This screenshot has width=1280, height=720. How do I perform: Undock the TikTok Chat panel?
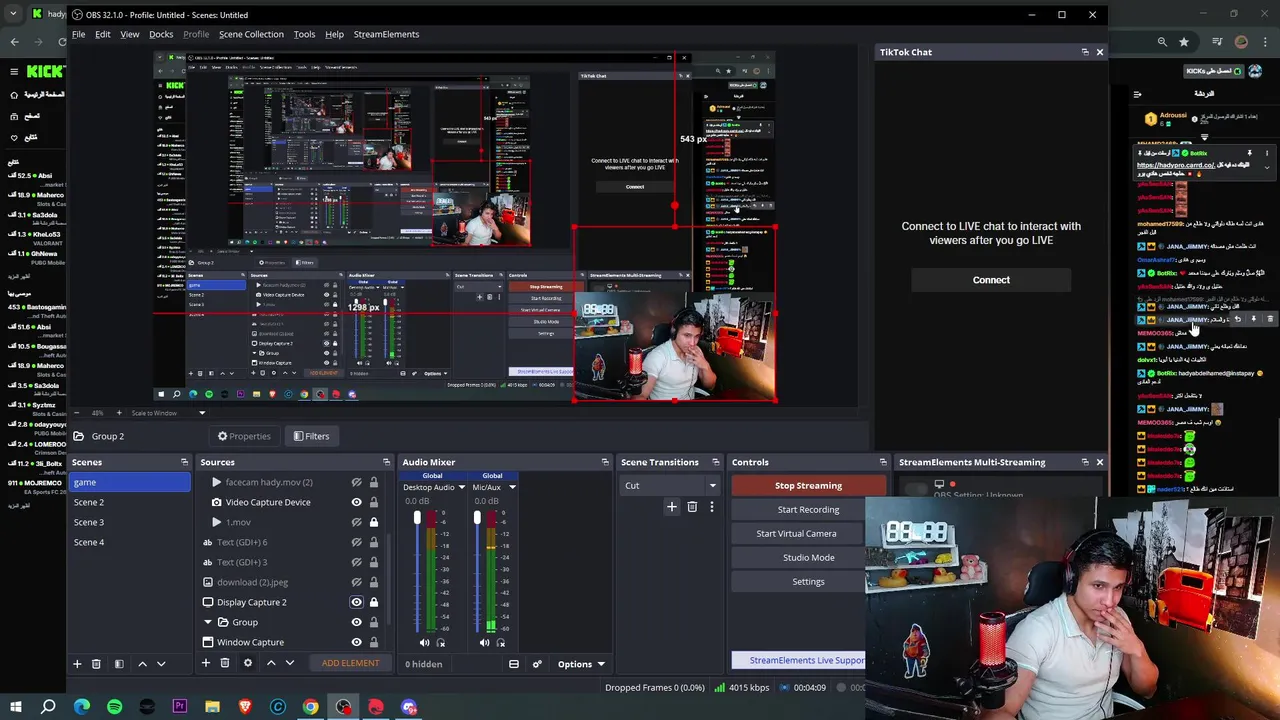pyautogui.click(x=1085, y=52)
